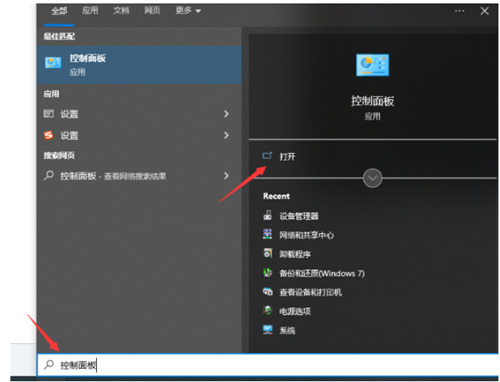Viewport: 500px width, 382px height.
Task: Click the 设备管理器 icon
Action: pos(268,215)
